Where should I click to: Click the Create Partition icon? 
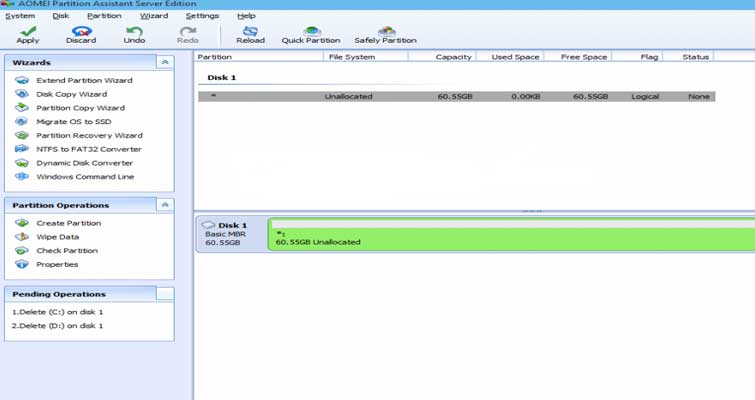pyautogui.click(x=22, y=223)
